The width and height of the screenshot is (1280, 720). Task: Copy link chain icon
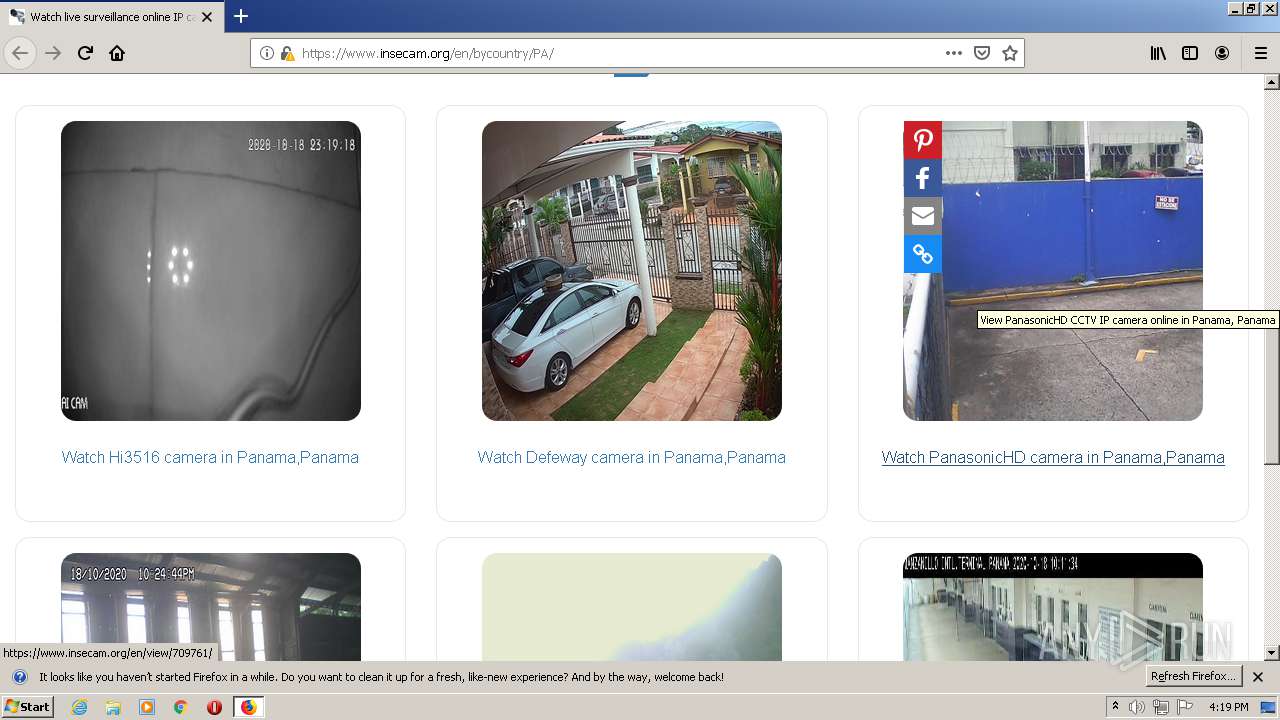(922, 254)
